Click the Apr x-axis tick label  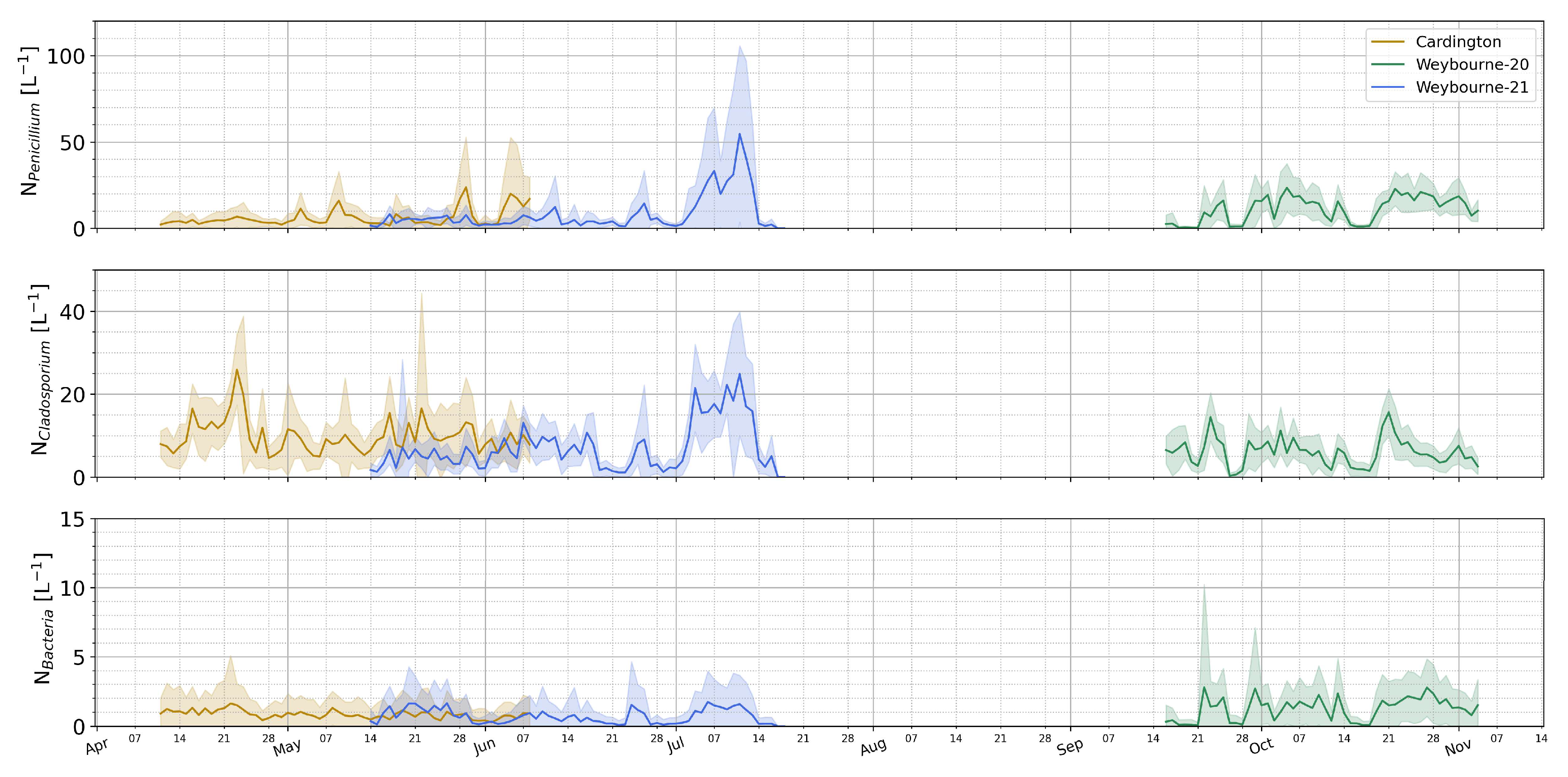pos(98,747)
